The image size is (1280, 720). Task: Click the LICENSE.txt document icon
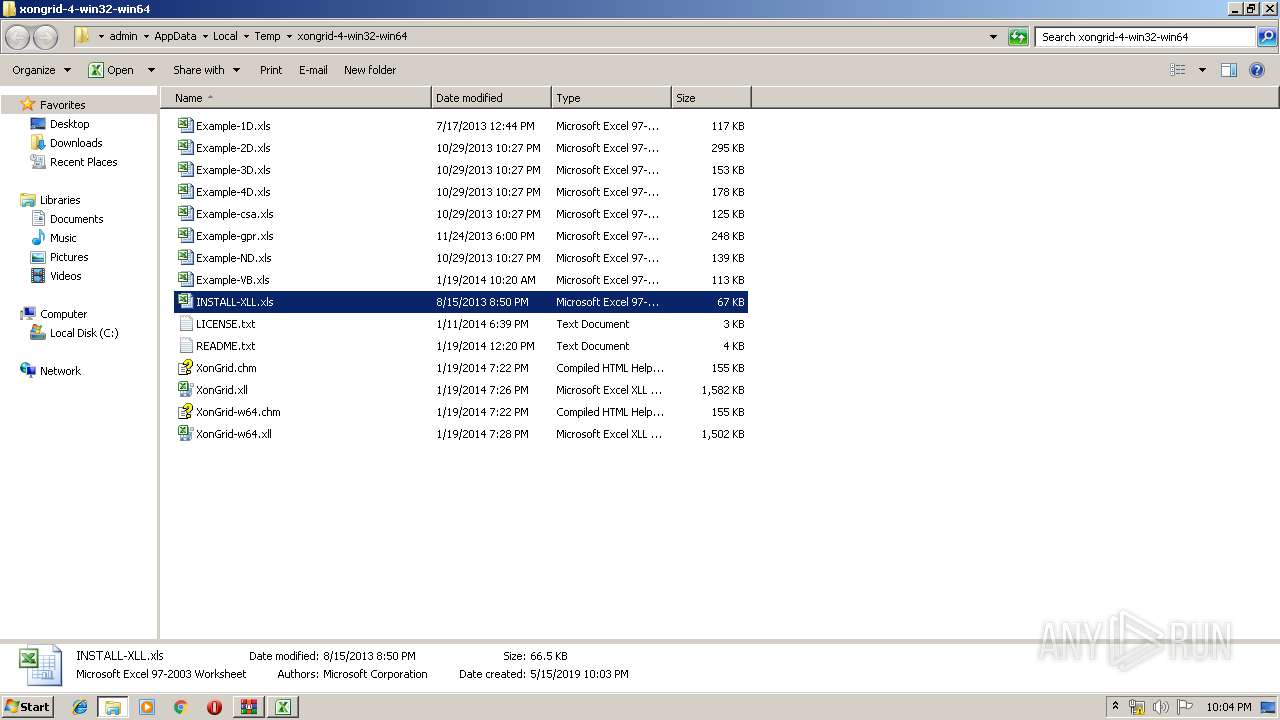click(185, 324)
